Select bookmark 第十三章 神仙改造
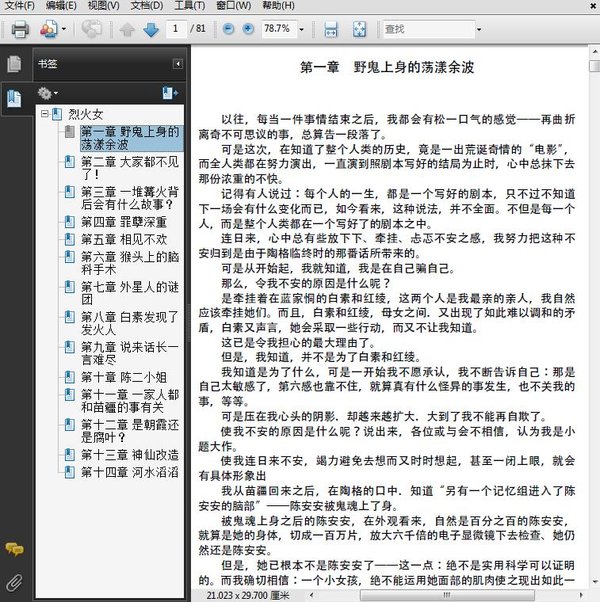The height and width of the screenshot is (602, 600). coord(130,455)
